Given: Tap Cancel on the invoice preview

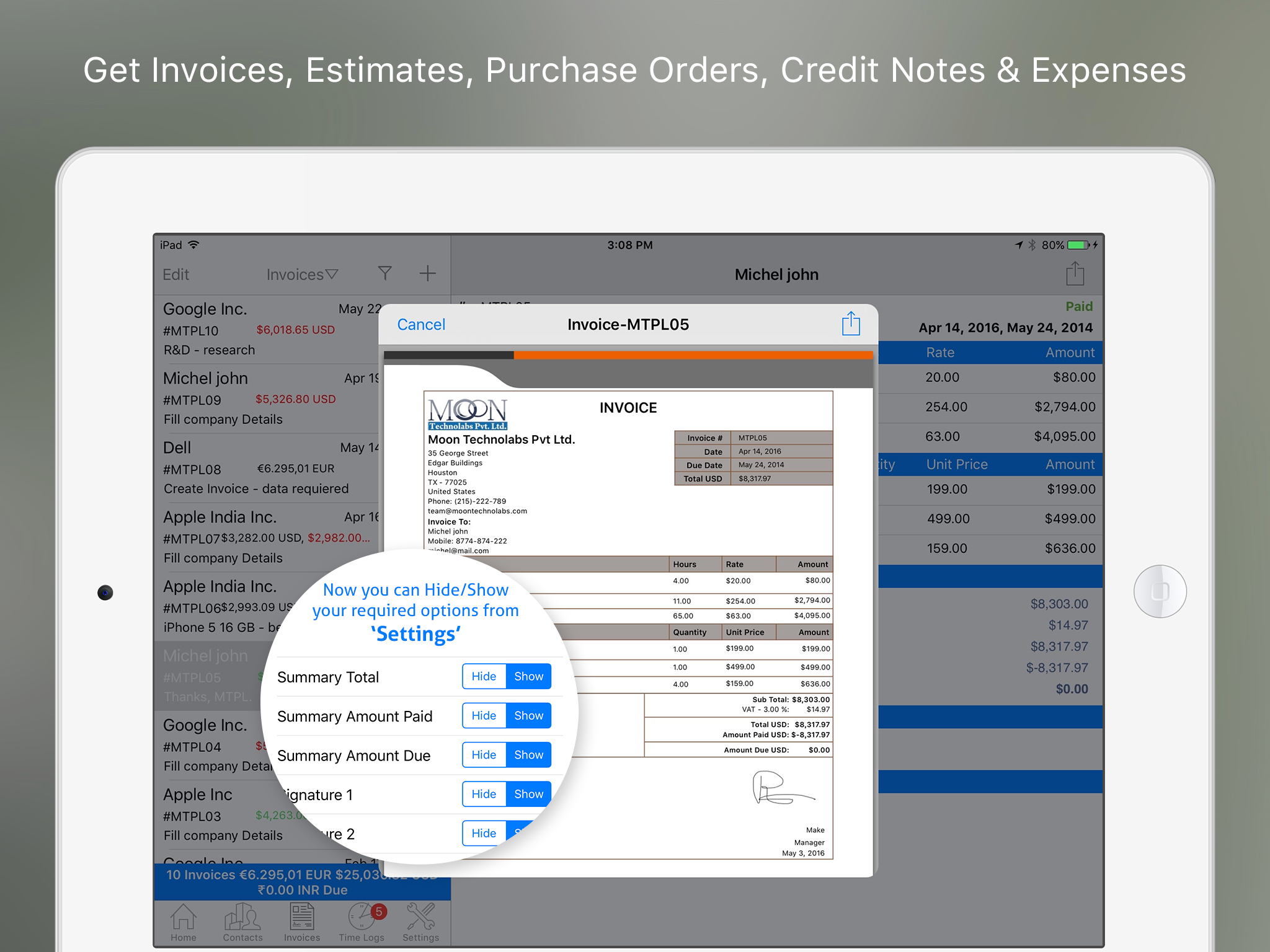Looking at the screenshot, I should (420, 324).
